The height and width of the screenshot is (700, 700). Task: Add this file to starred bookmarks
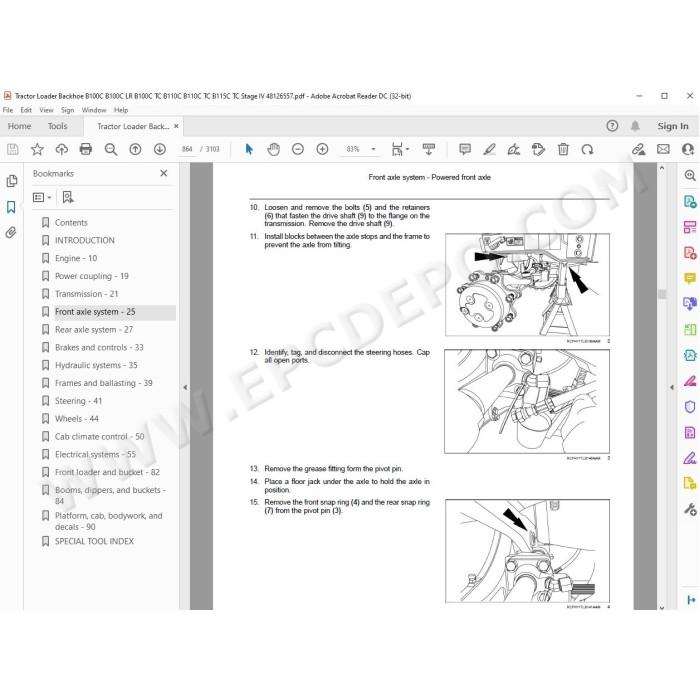[x=37, y=149]
